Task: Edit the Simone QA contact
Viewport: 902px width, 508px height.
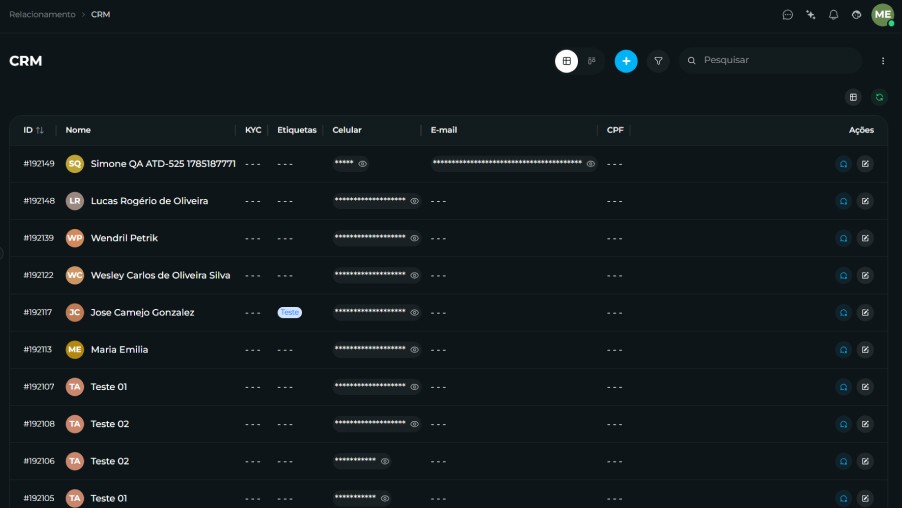Action: pyautogui.click(x=865, y=164)
